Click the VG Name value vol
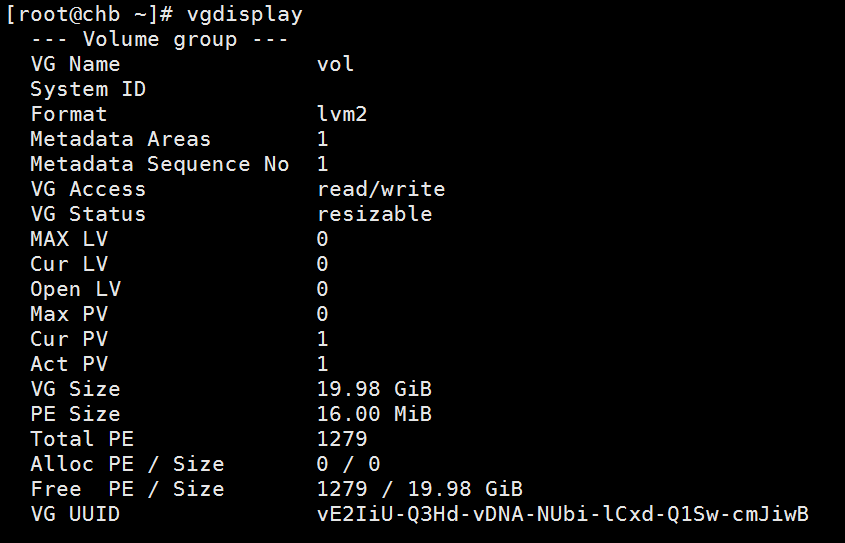Screen dimensions: 845x543 pos(335,64)
